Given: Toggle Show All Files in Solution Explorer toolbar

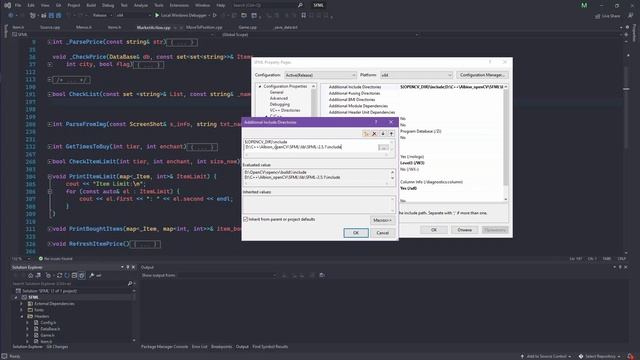Looking at the screenshot, I should (x=82, y=276).
